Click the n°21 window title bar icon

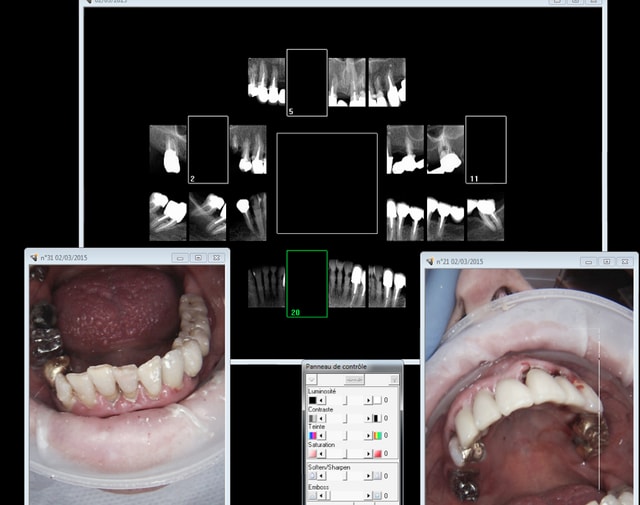point(431,261)
